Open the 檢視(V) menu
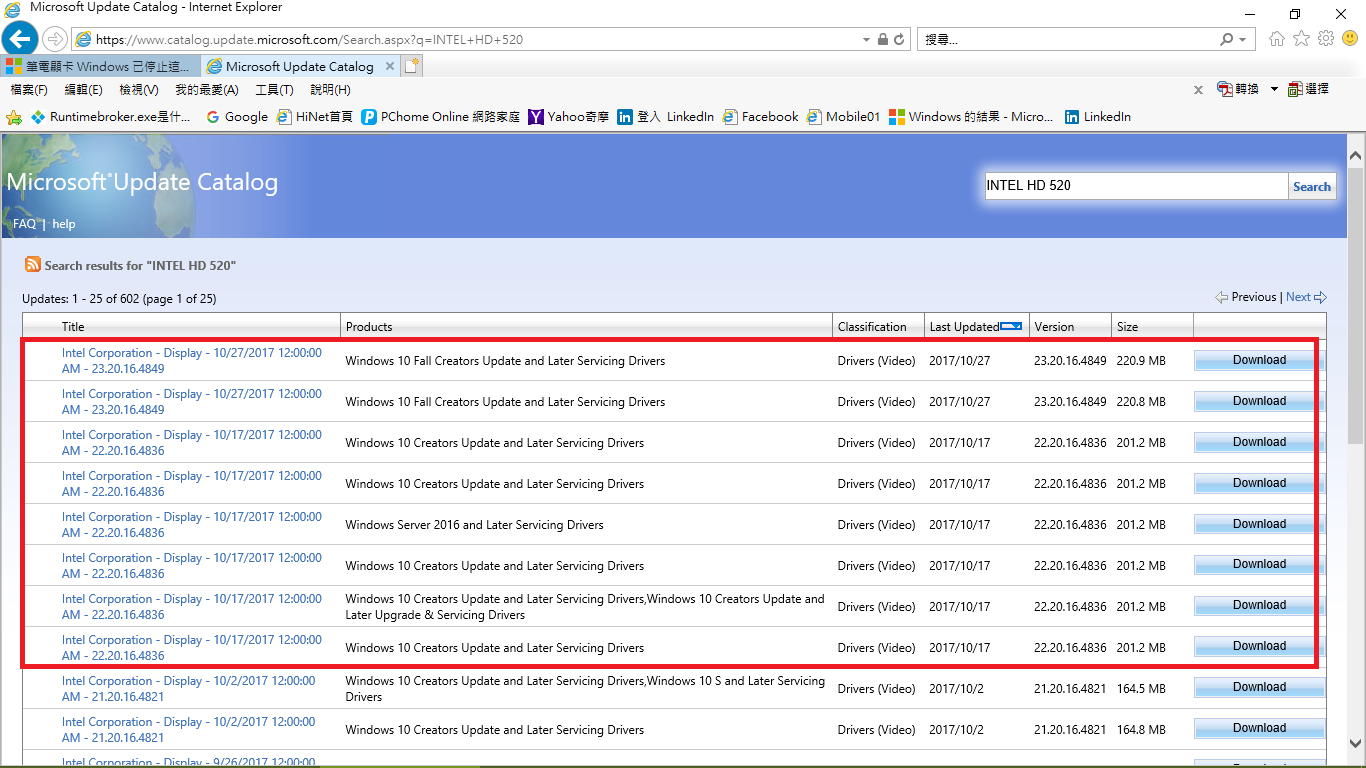The width and height of the screenshot is (1366, 768). click(139, 89)
